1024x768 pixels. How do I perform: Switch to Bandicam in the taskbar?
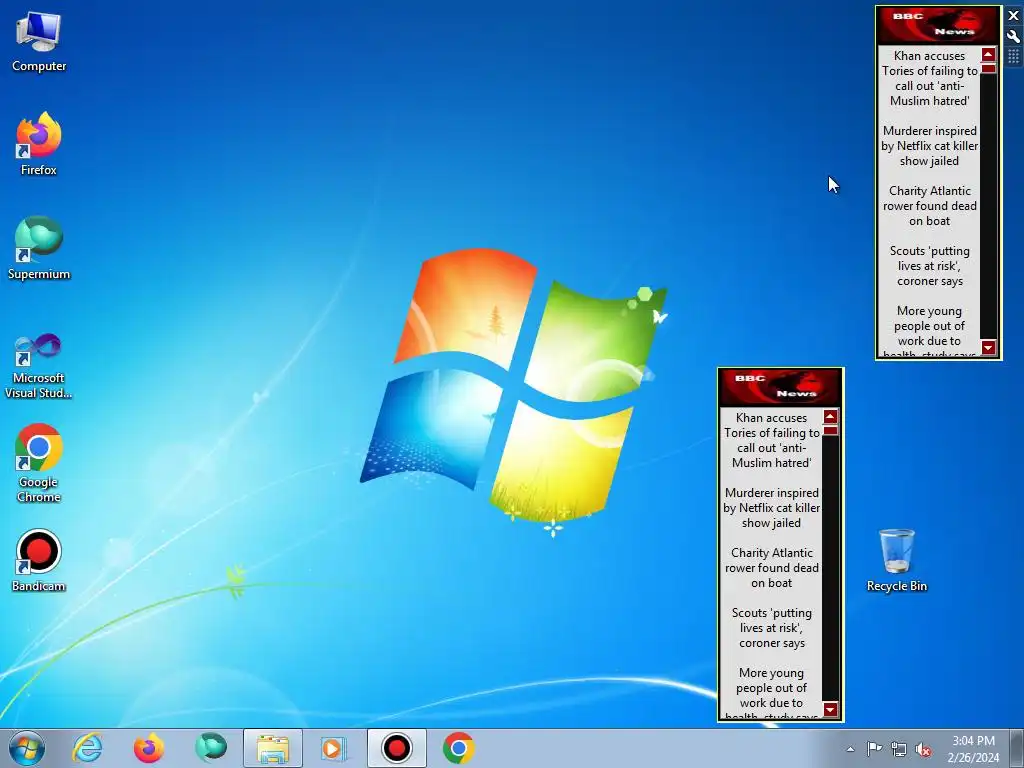pos(396,748)
